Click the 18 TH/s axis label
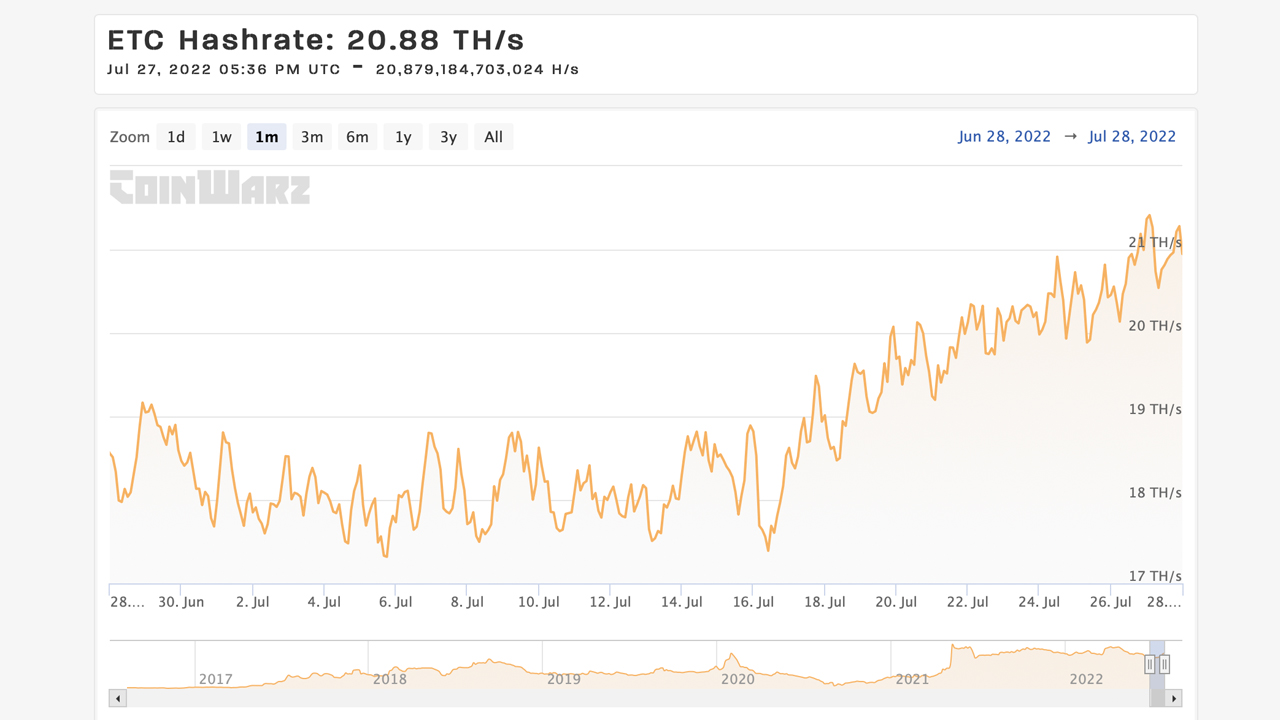This screenshot has width=1280, height=720. click(x=1155, y=492)
